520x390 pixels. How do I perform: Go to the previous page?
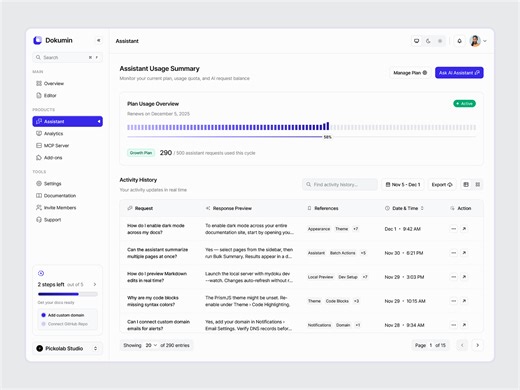pos(462,345)
